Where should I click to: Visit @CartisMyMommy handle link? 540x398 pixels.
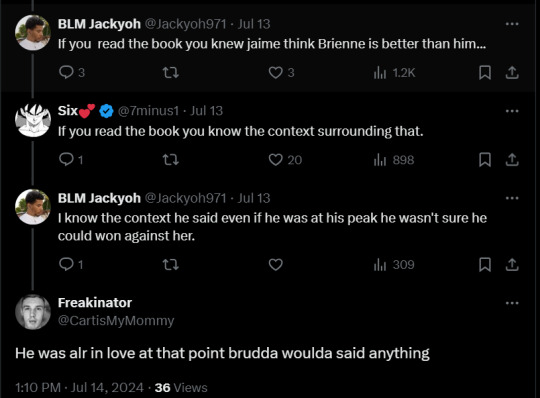(116, 321)
